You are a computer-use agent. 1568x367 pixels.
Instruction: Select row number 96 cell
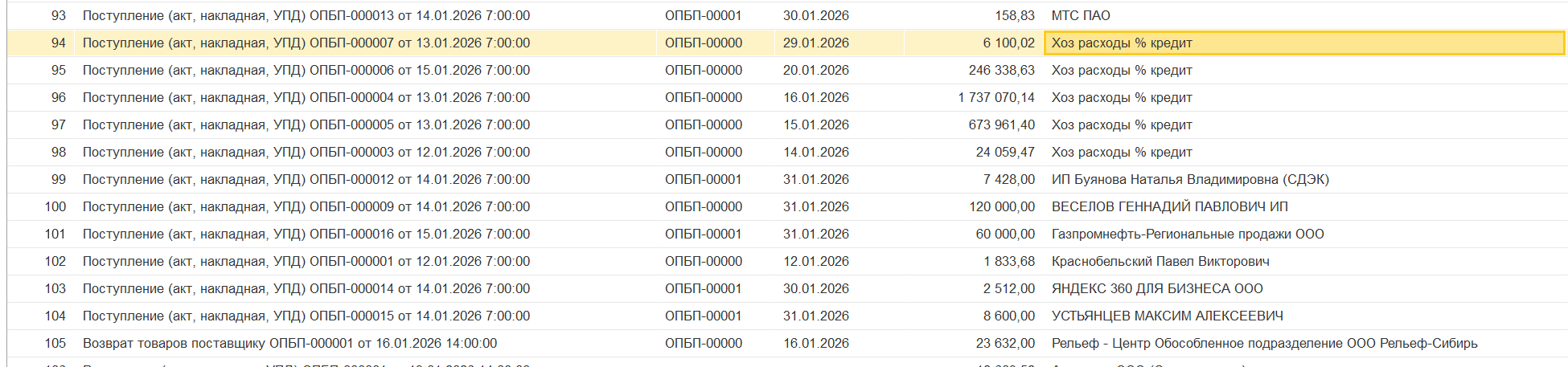point(58,98)
